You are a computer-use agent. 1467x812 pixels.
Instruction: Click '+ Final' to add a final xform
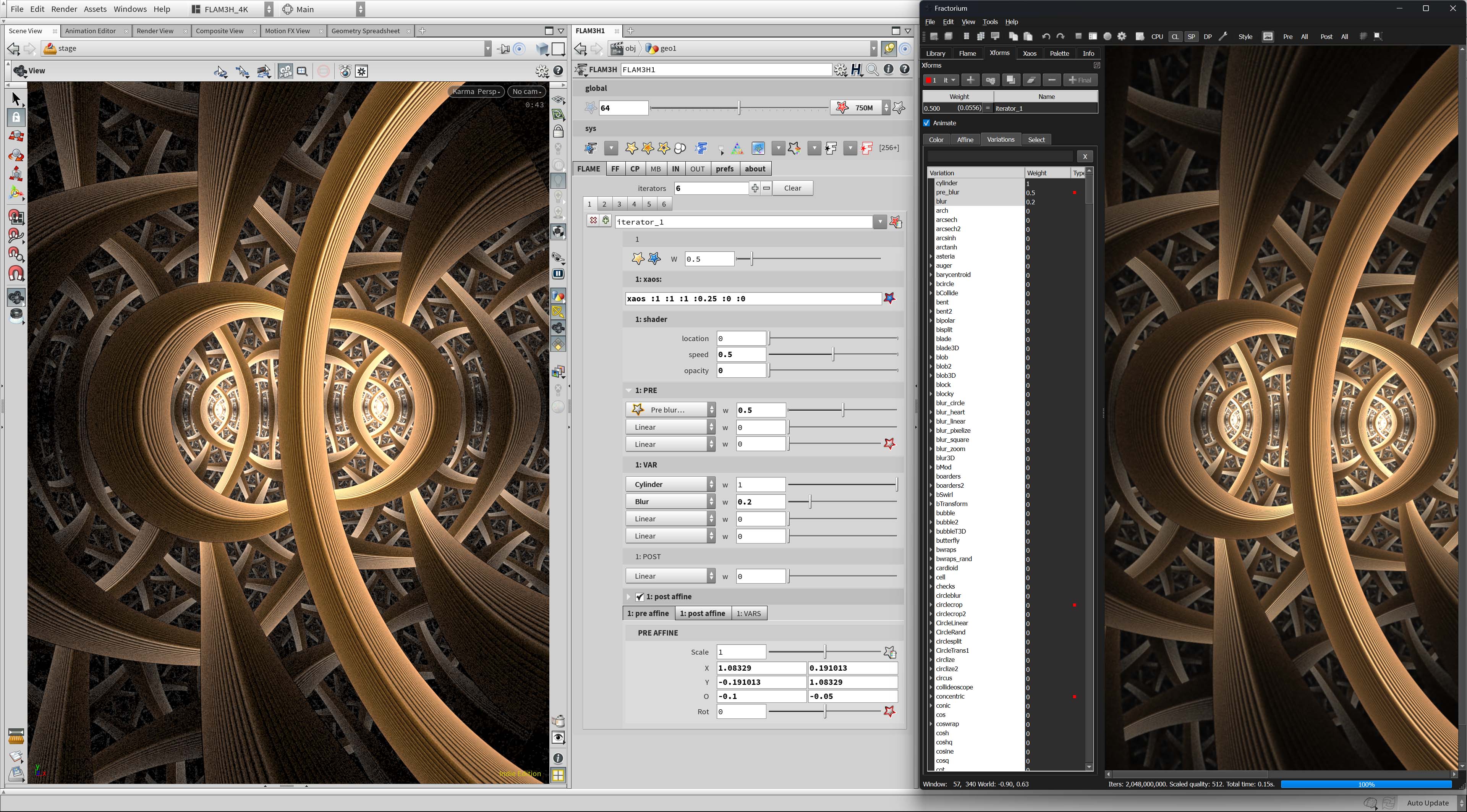(1080, 80)
